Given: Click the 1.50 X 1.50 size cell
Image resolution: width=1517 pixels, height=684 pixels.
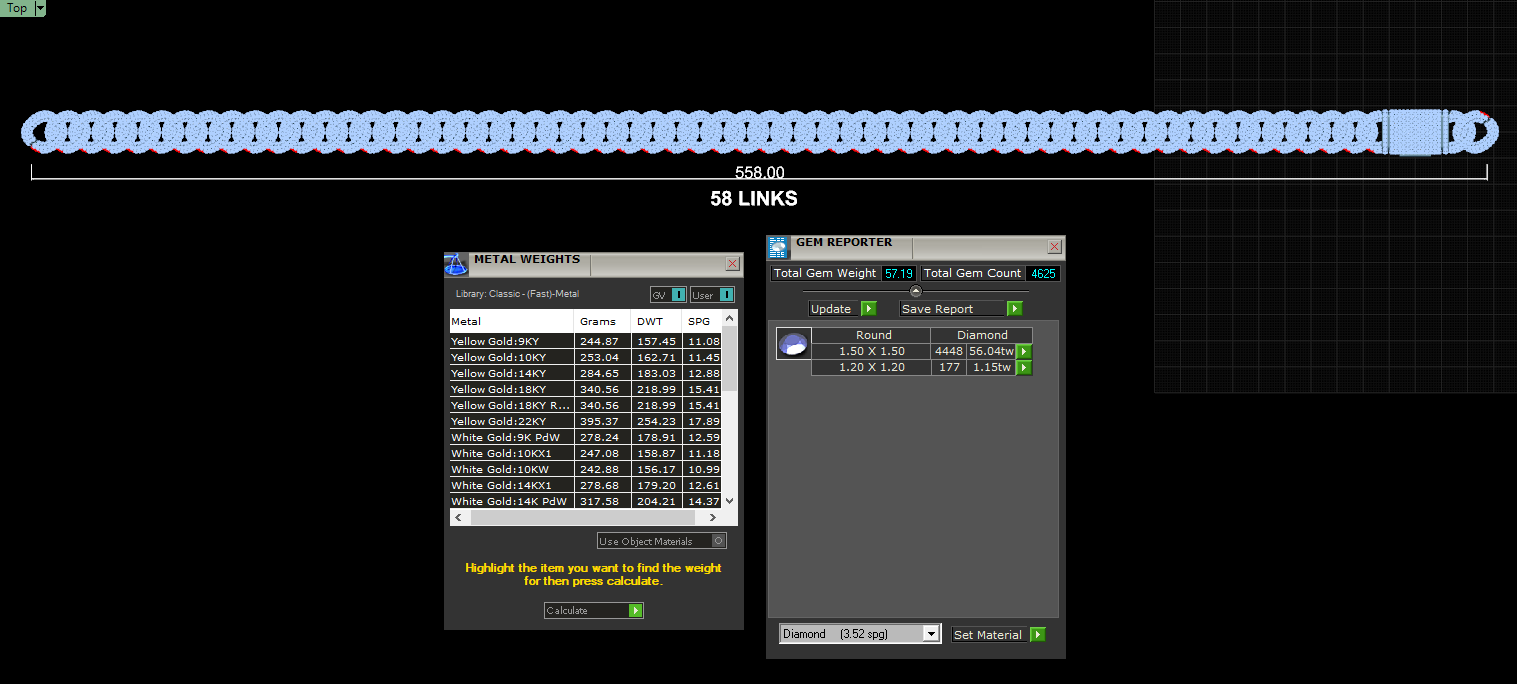Looking at the screenshot, I should pos(871,352).
